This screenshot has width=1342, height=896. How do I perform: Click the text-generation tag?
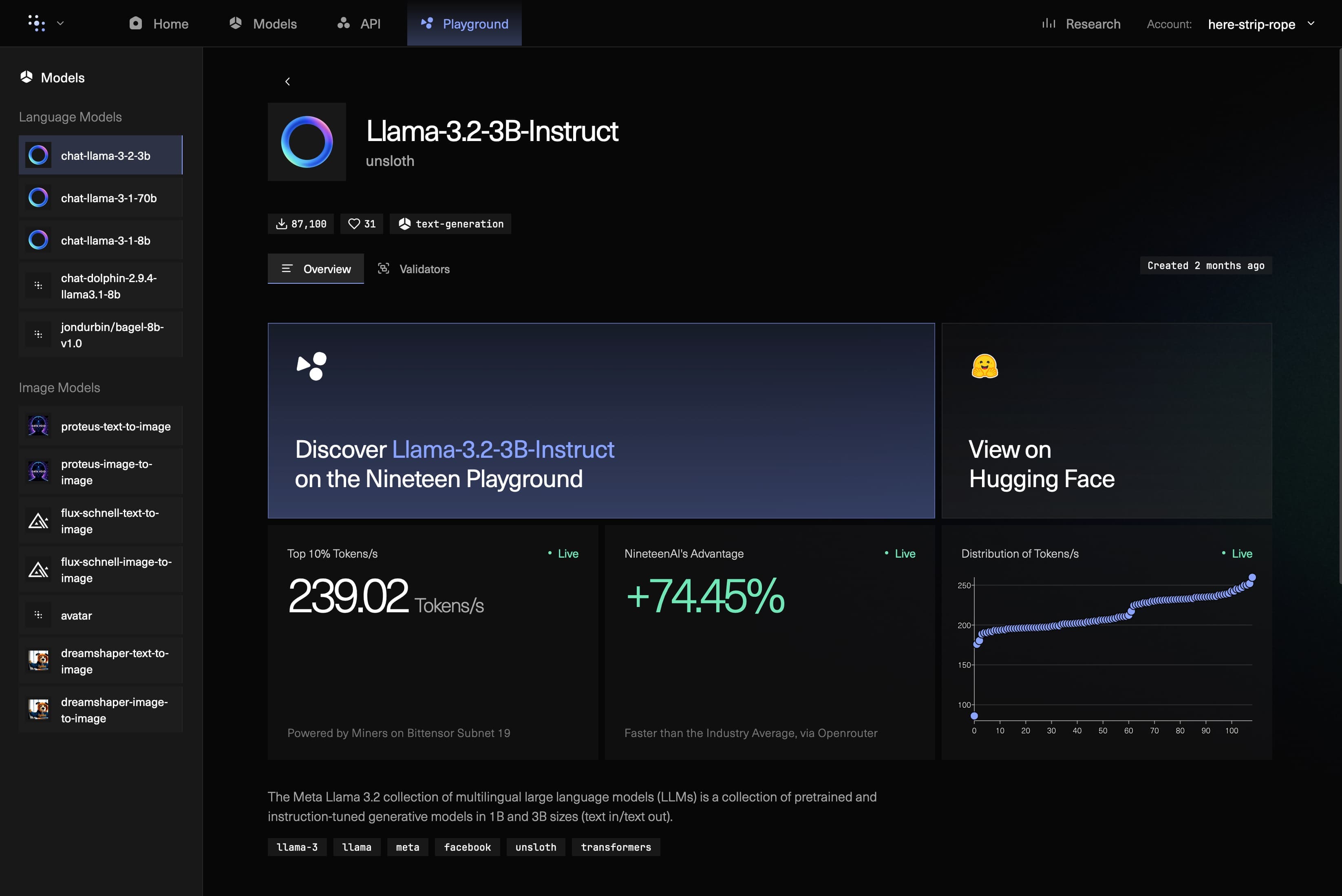(450, 224)
